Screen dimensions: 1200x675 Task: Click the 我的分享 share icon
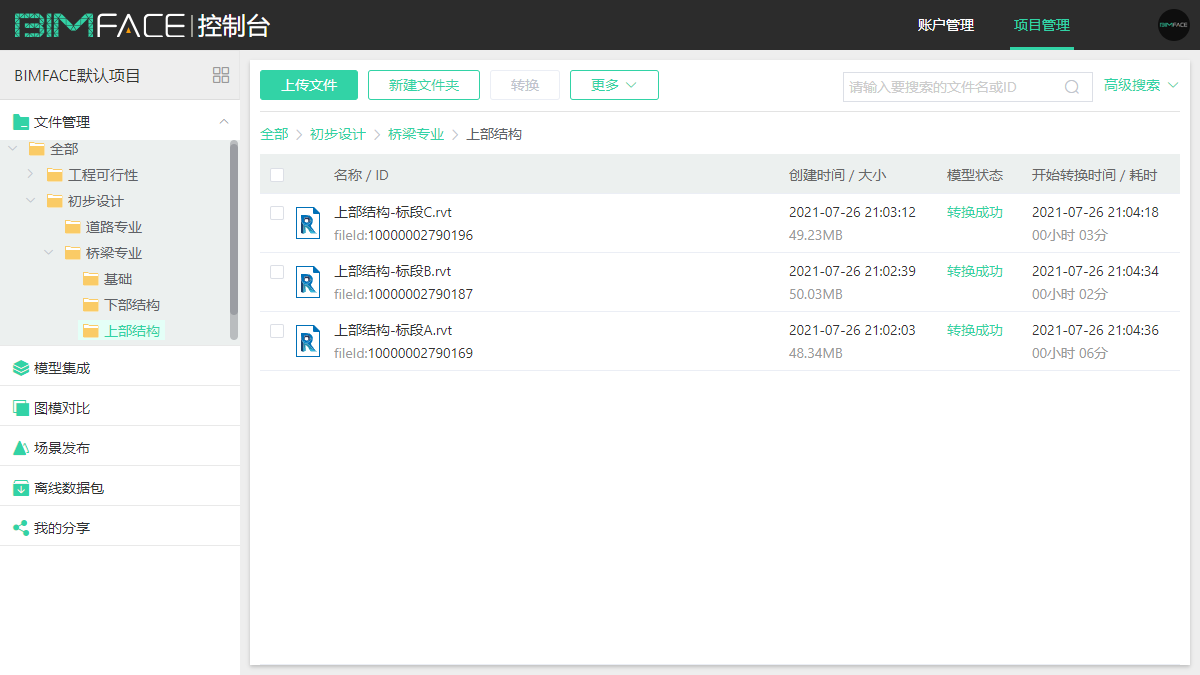click(21, 528)
